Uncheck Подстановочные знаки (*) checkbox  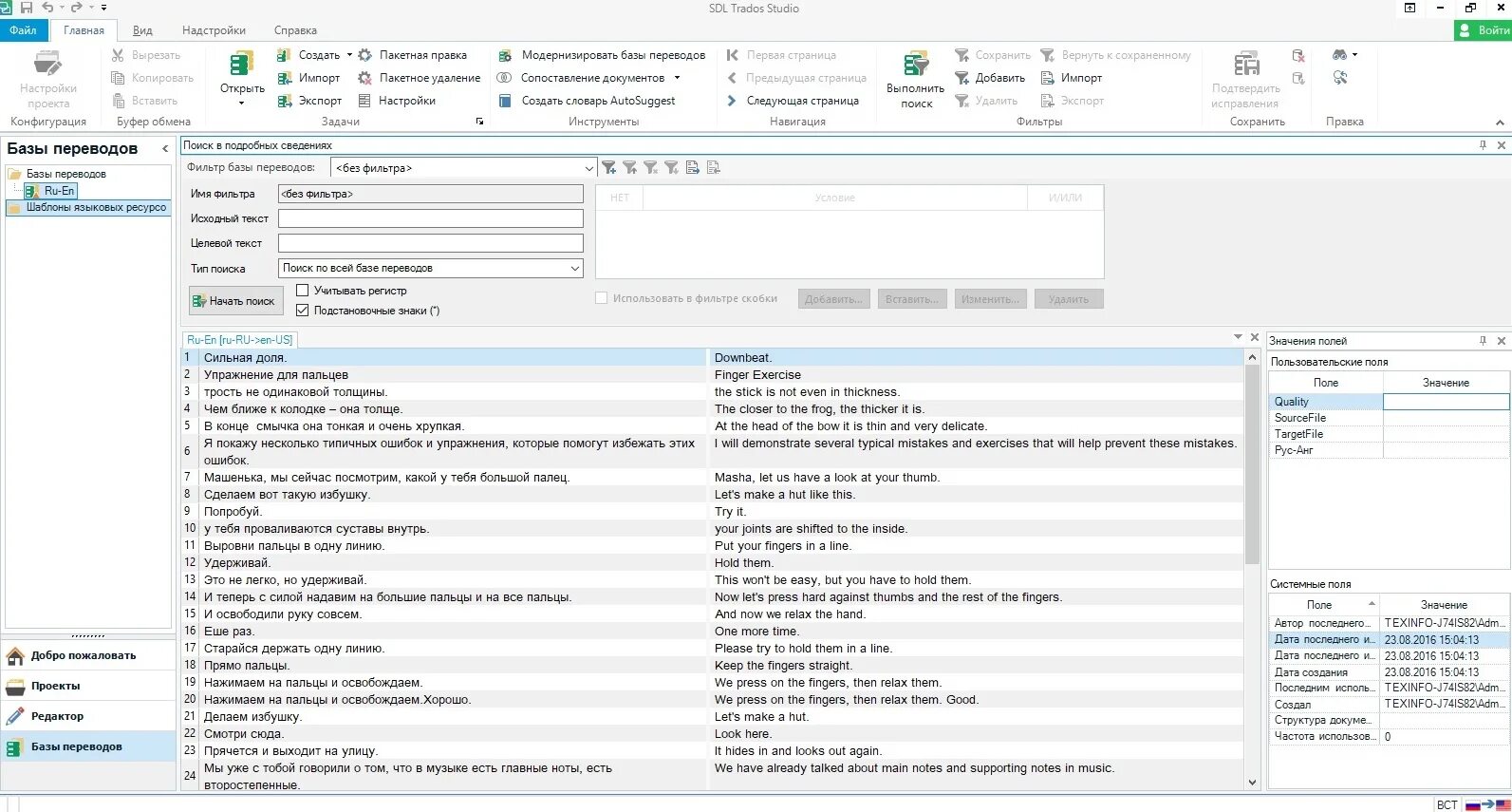(x=303, y=311)
